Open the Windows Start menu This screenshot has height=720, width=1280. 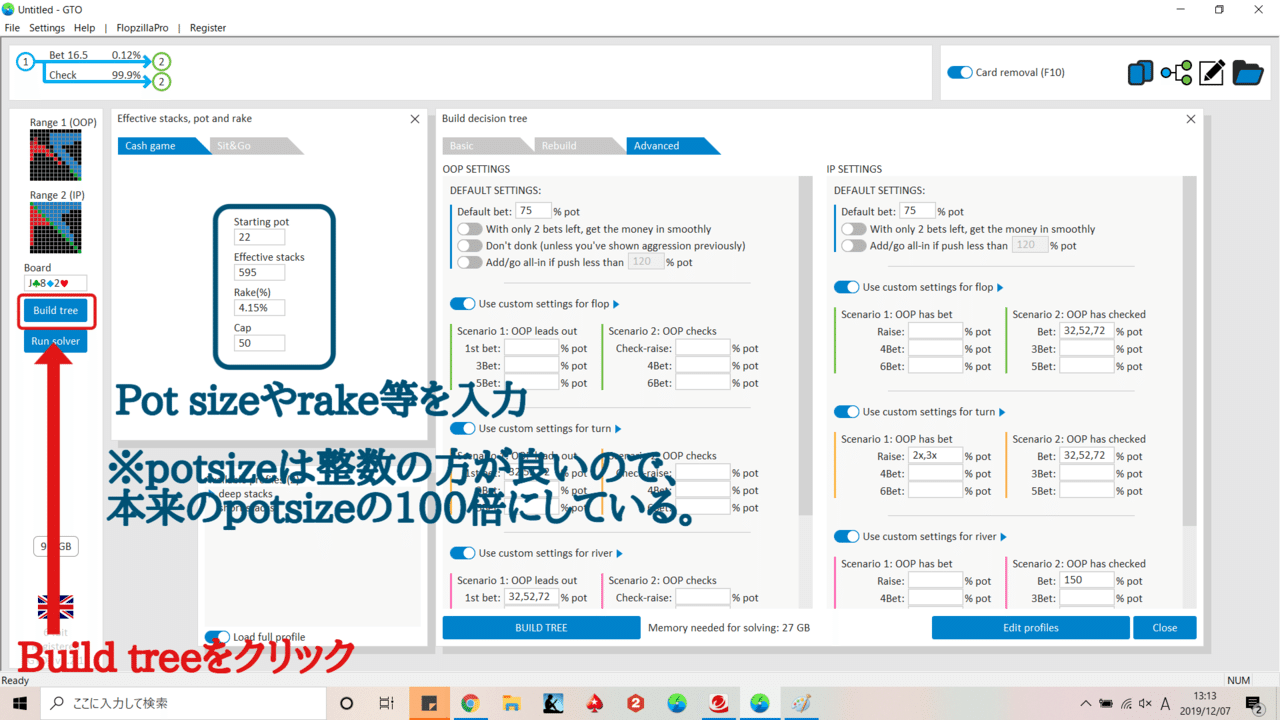click(20, 703)
